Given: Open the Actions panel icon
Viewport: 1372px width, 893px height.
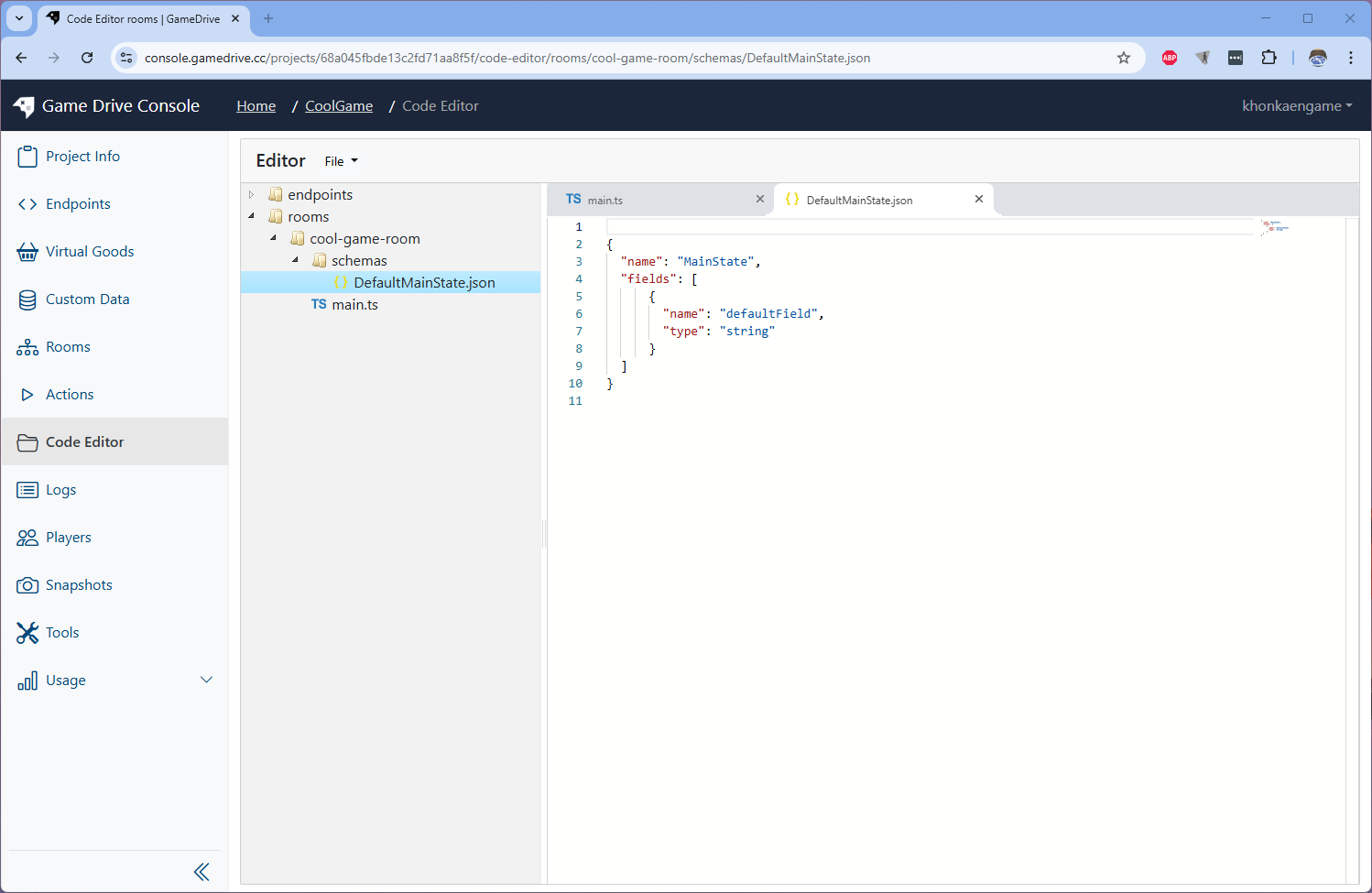Looking at the screenshot, I should click(27, 394).
